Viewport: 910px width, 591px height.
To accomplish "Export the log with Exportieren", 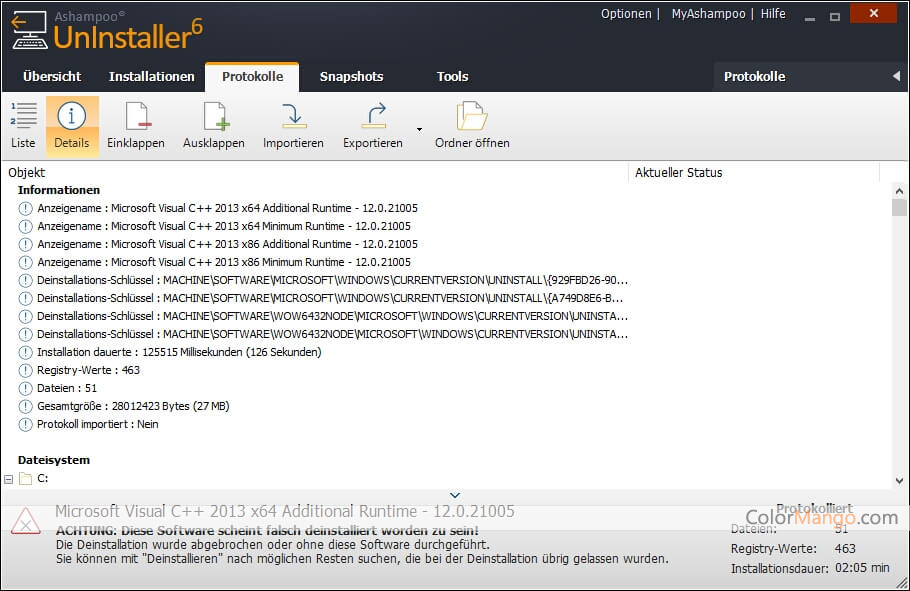I will coord(373,125).
